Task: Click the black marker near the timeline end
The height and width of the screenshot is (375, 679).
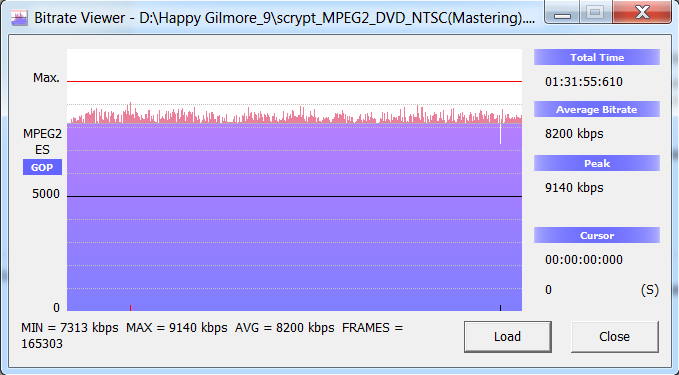Action: (x=500, y=308)
